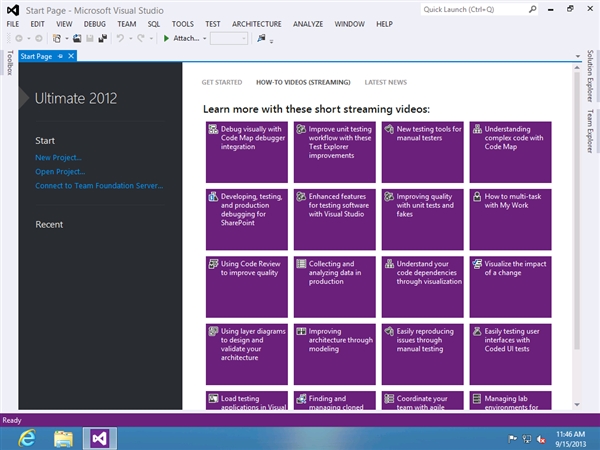The image size is (600, 450).
Task: Click the Visual Studio taskbar button
Action: coord(99,439)
